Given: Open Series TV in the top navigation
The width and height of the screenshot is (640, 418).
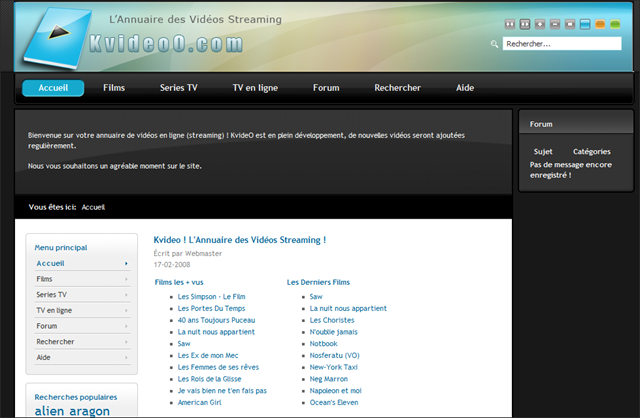Looking at the screenshot, I should (x=178, y=88).
